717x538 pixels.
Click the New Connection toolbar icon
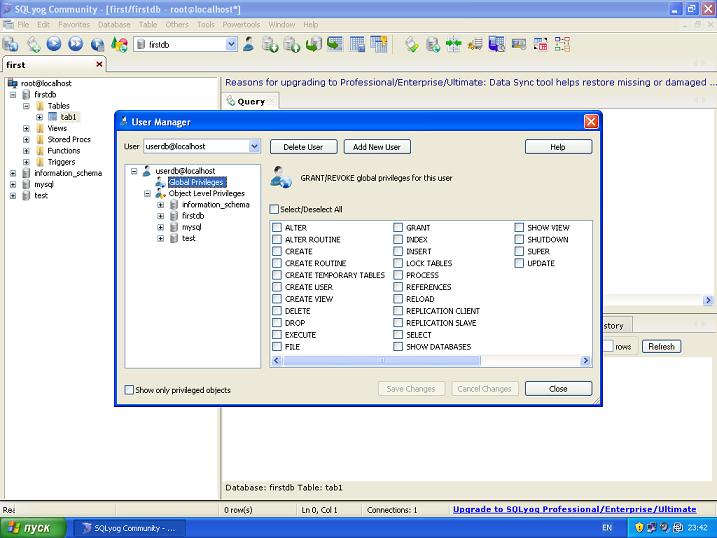tap(10, 44)
